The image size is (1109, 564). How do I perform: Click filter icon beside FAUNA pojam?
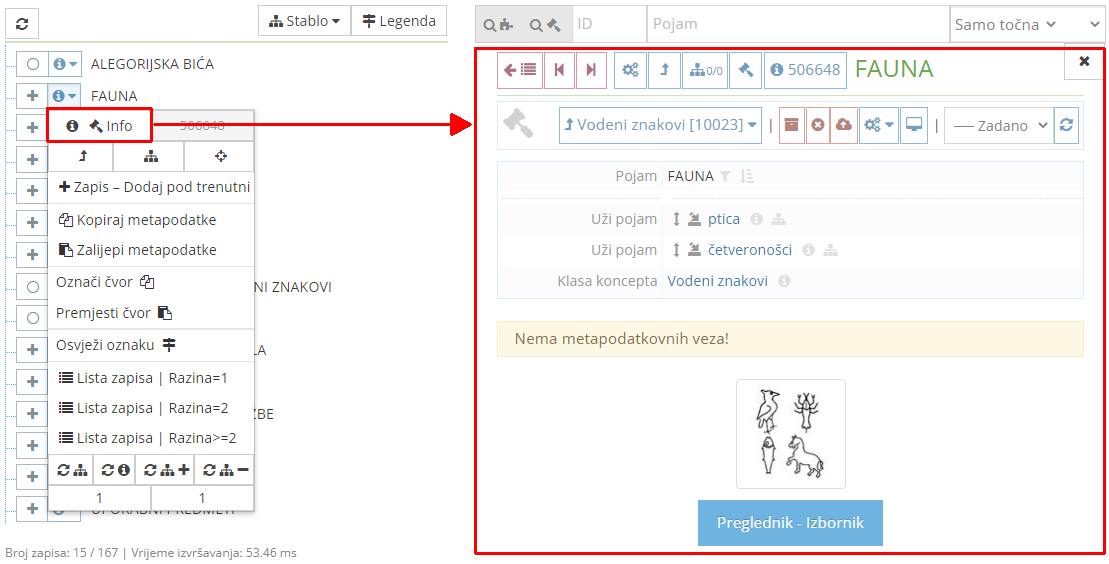click(x=725, y=177)
